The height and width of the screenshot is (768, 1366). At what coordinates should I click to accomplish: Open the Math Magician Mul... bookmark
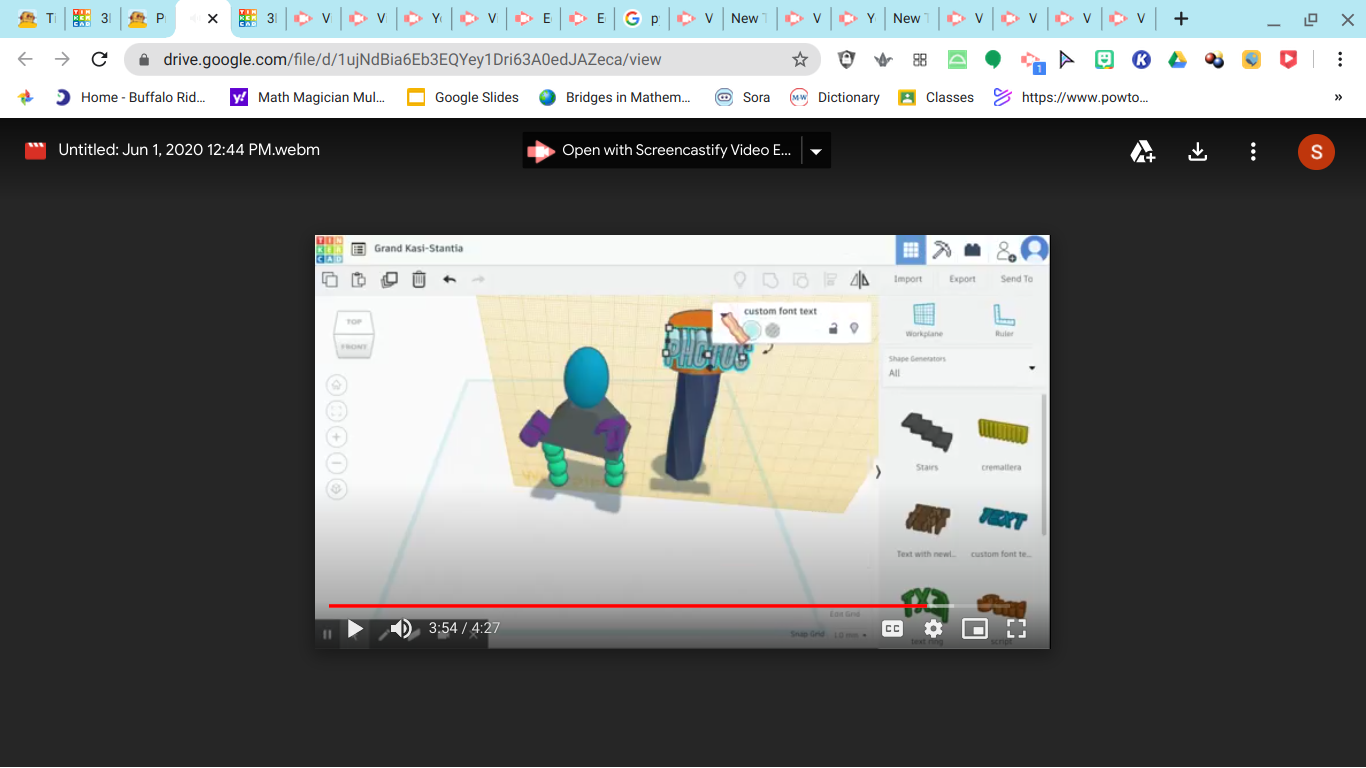[308, 97]
